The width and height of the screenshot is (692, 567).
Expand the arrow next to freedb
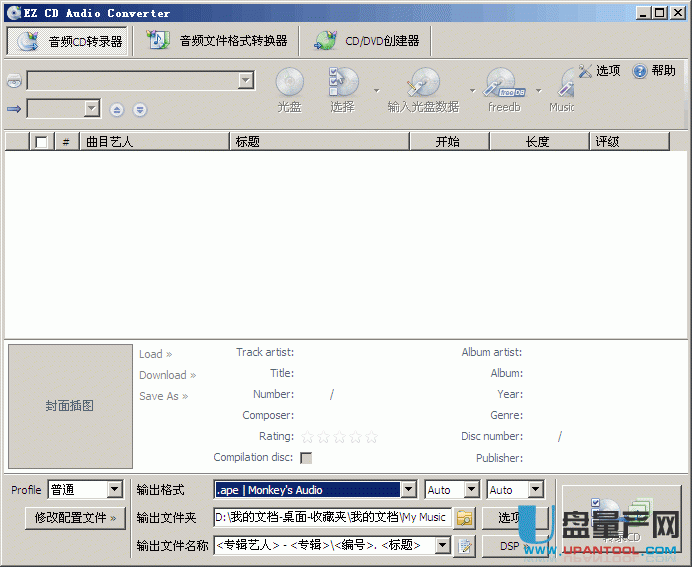(x=538, y=90)
